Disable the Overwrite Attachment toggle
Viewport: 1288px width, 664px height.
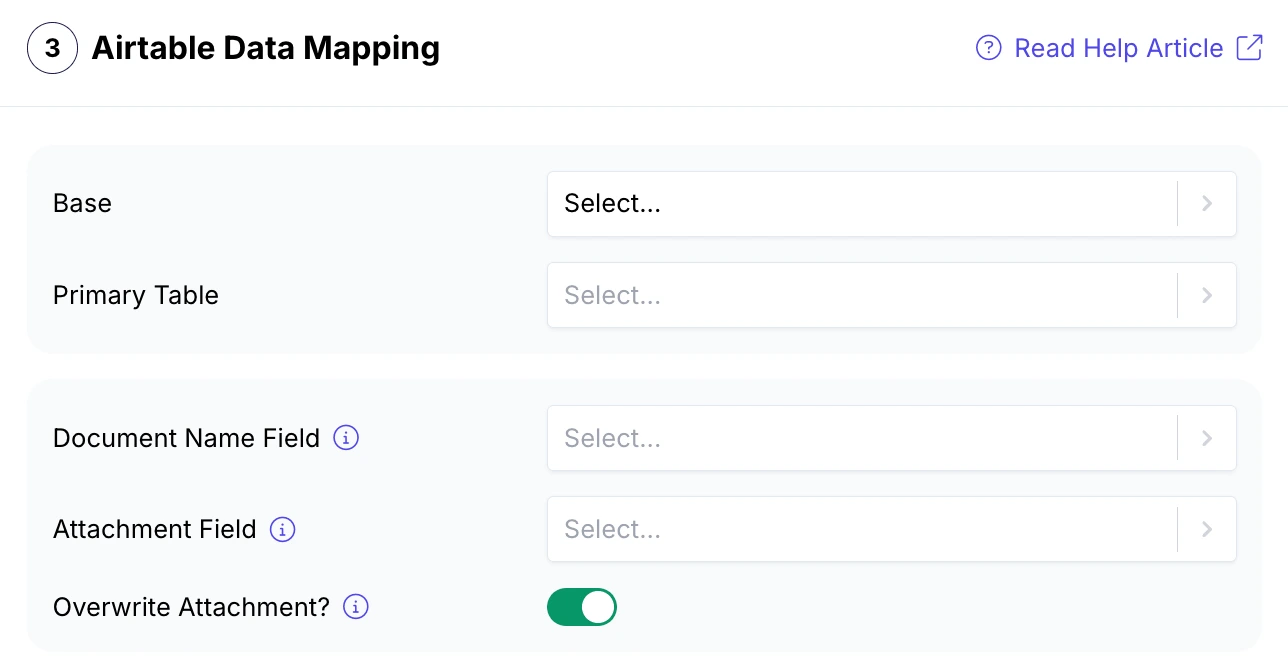pos(582,607)
